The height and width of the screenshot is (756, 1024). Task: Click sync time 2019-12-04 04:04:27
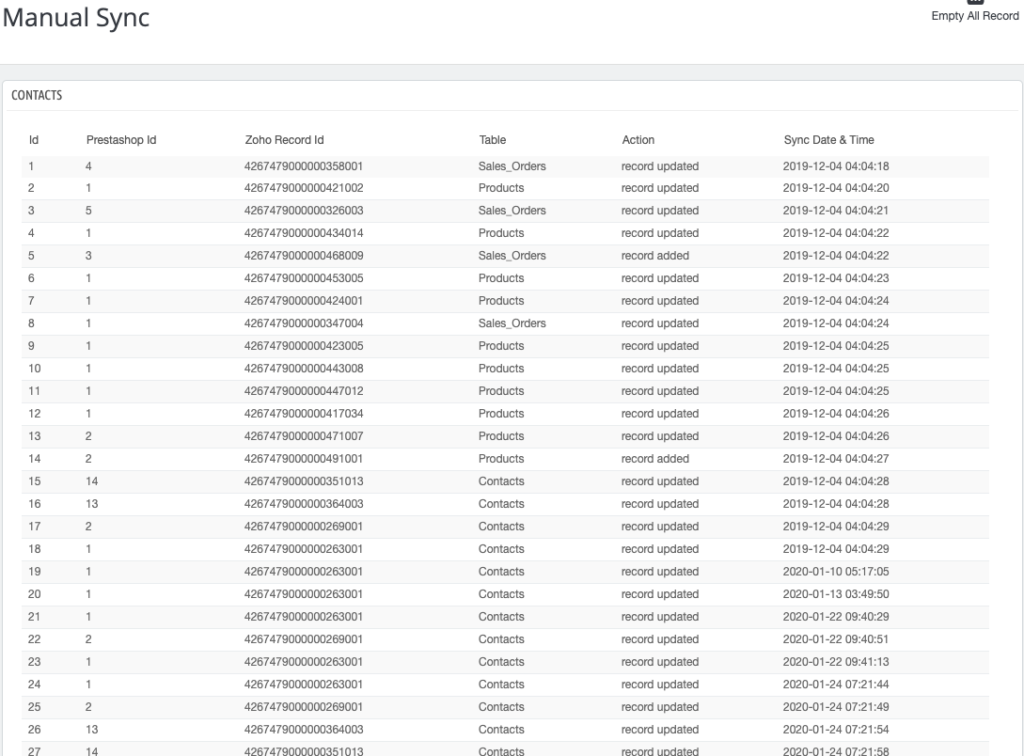[836, 458]
